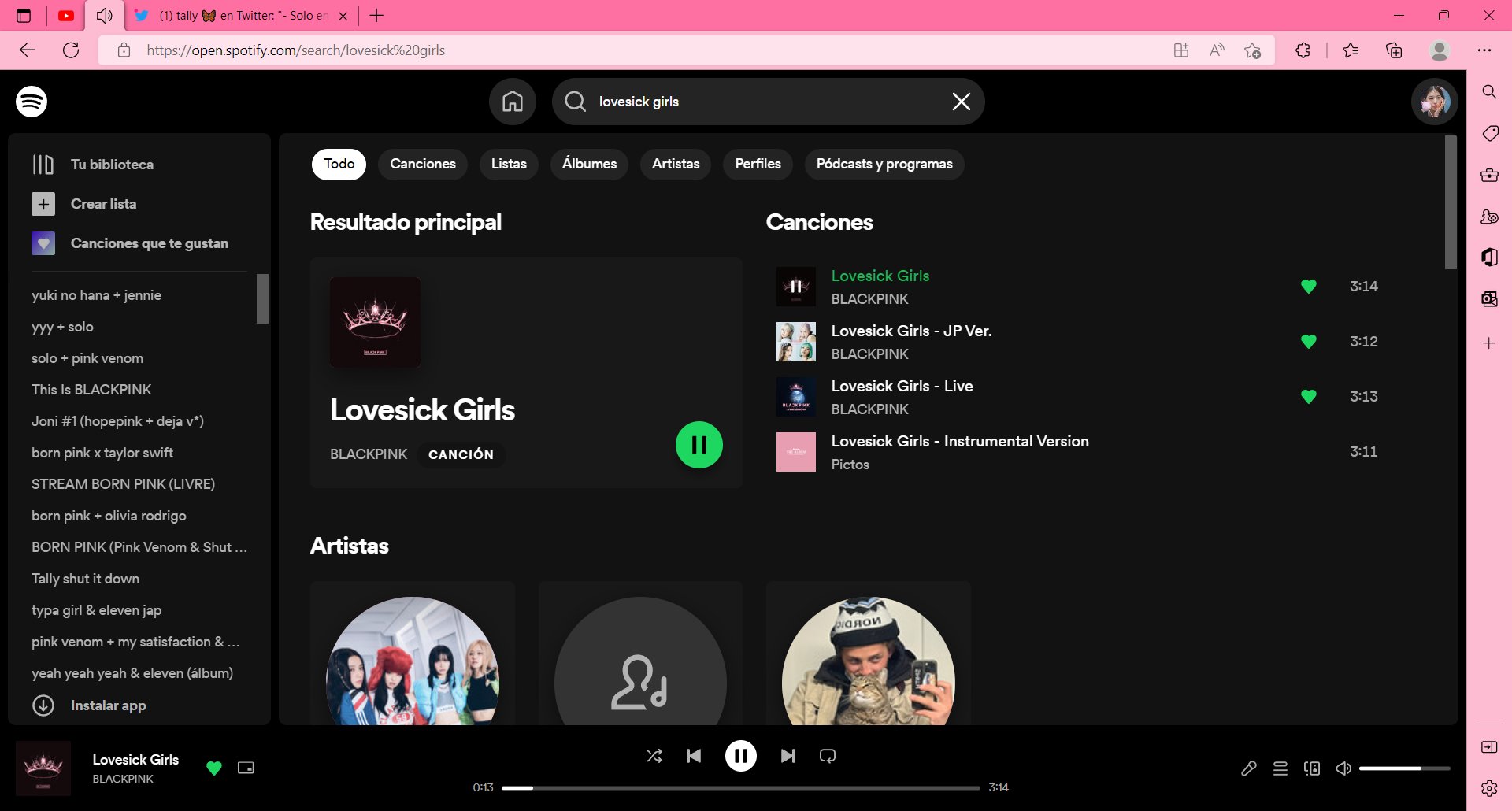Select the Álbumes filter tab
1512x811 pixels.
[589, 164]
